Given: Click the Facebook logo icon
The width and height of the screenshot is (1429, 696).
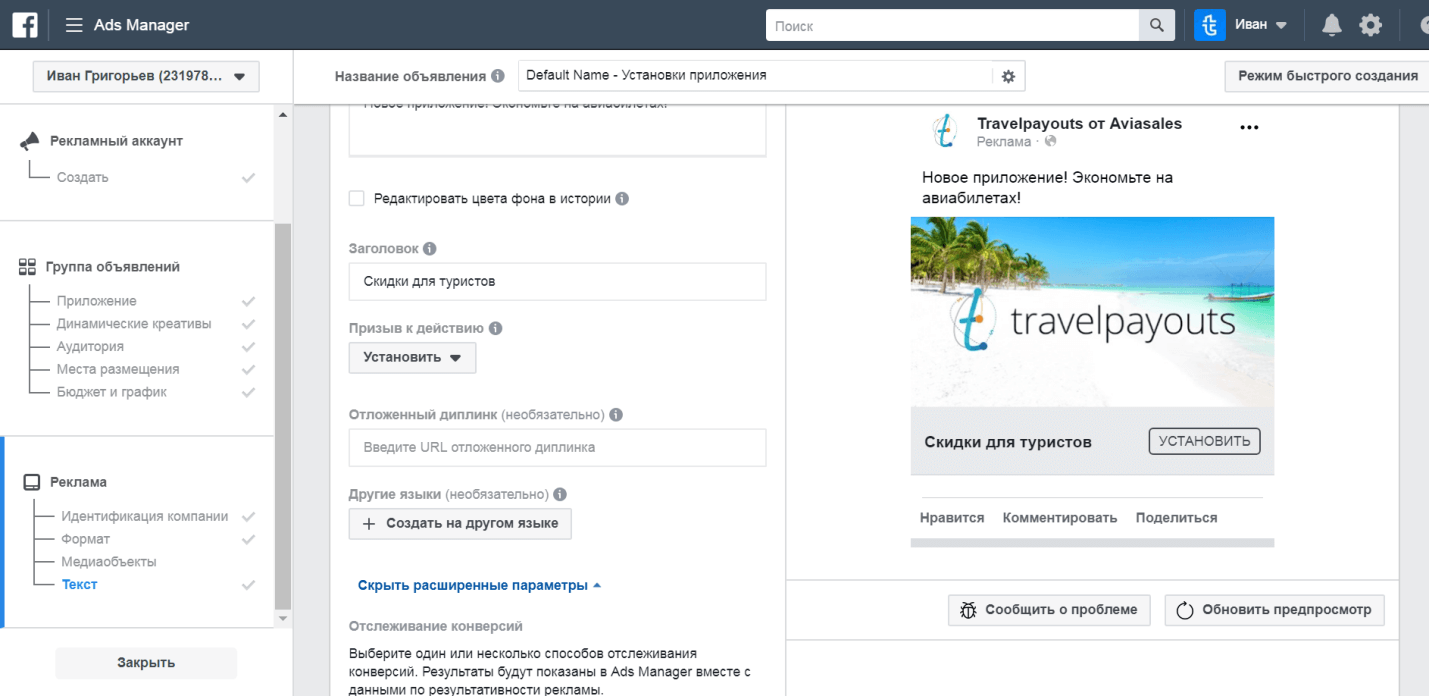Looking at the screenshot, I should pos(25,25).
